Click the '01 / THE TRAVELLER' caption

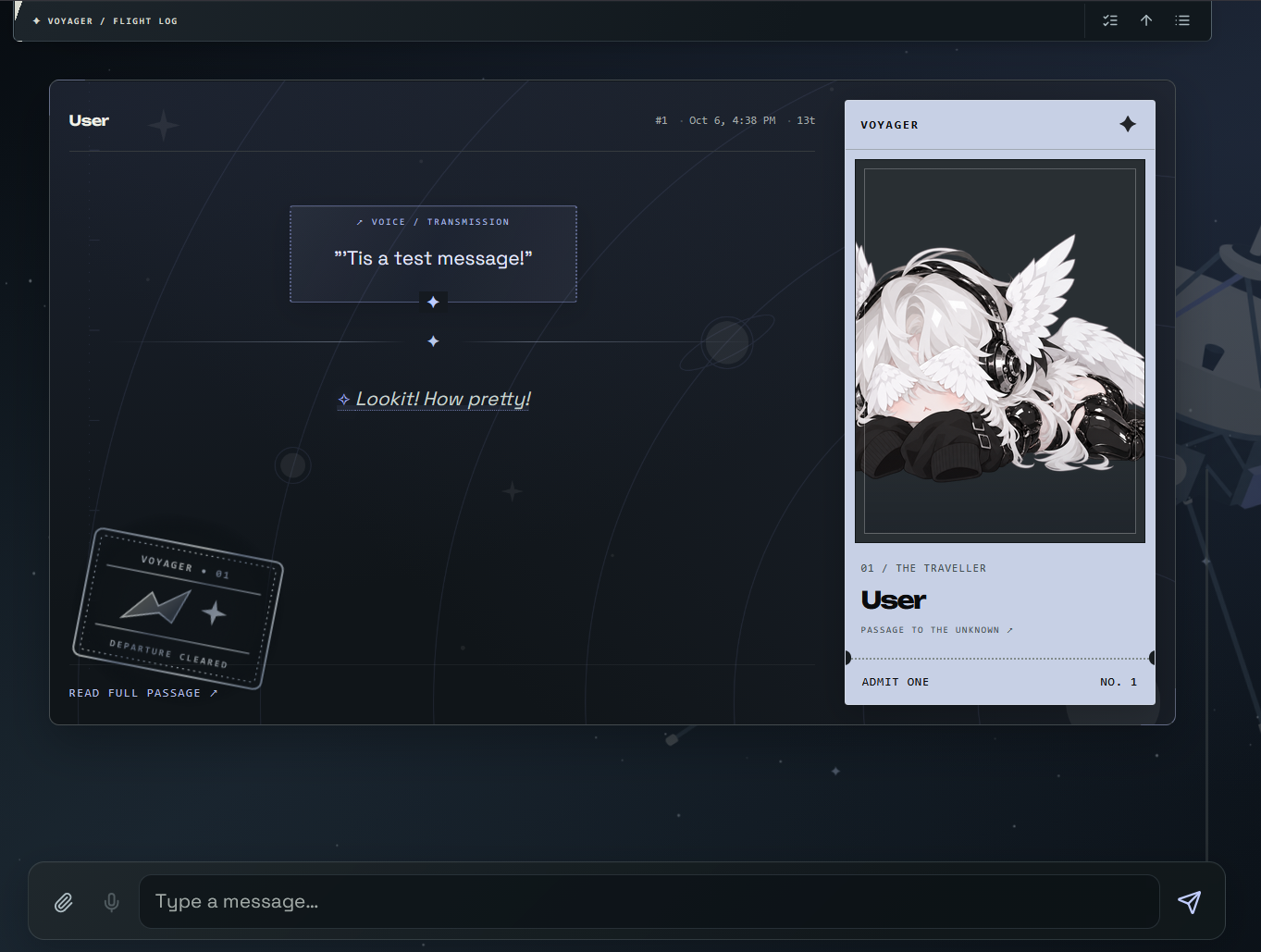[923, 568]
